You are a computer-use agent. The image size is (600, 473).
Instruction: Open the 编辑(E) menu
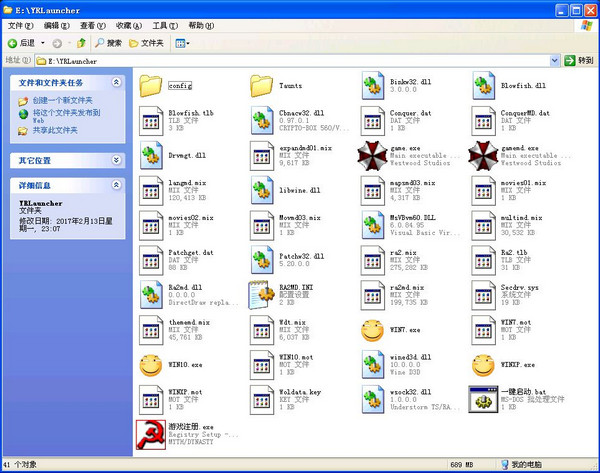[x=57, y=26]
